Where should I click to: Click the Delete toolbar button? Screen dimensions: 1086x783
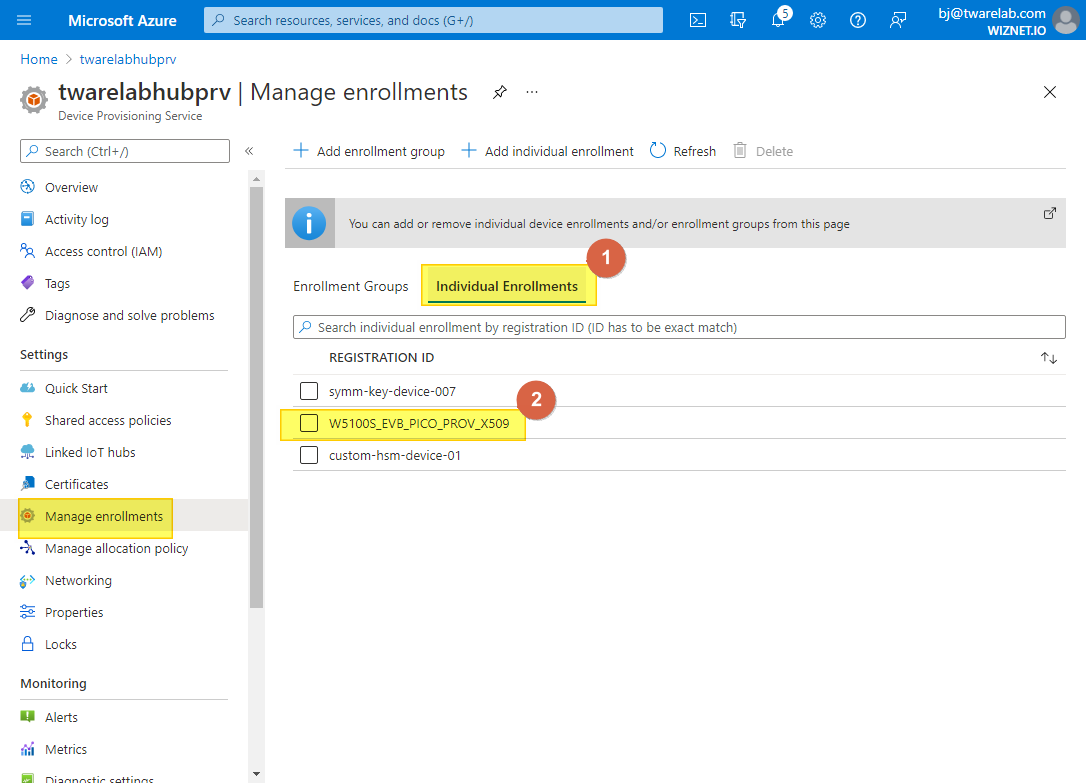coord(763,151)
